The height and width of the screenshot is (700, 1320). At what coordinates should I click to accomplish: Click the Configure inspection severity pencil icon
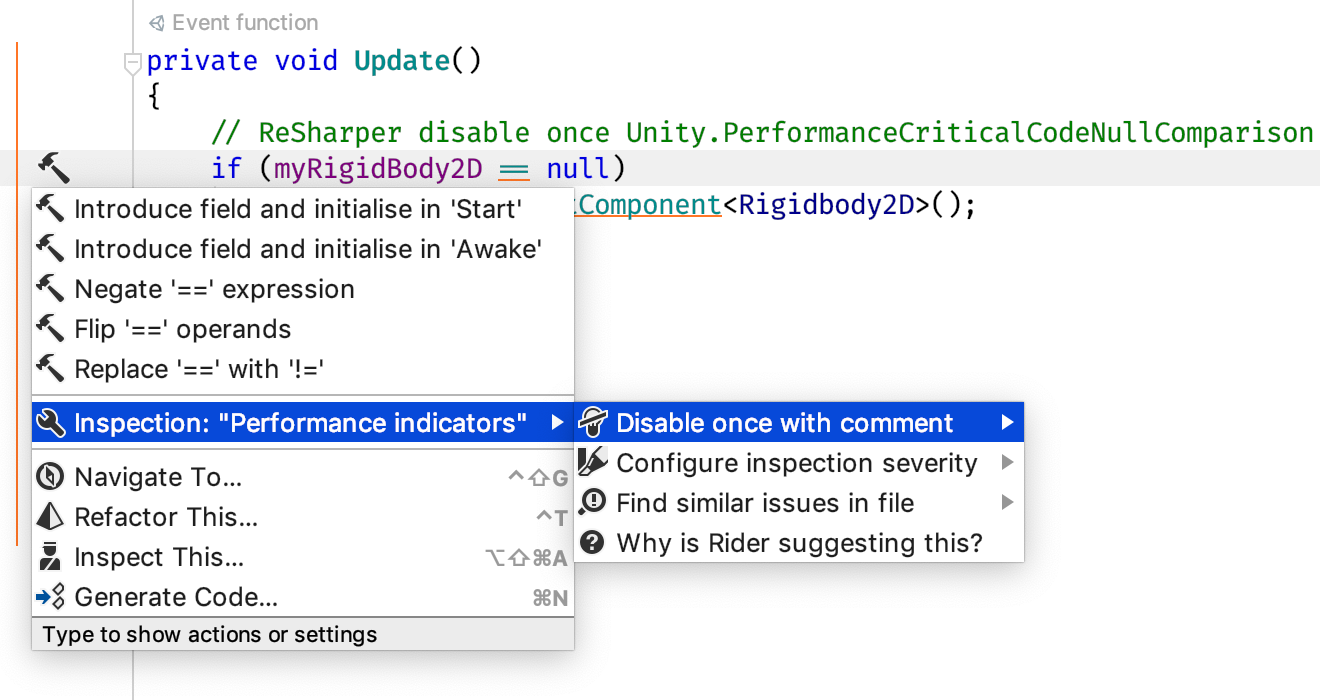[x=593, y=462]
